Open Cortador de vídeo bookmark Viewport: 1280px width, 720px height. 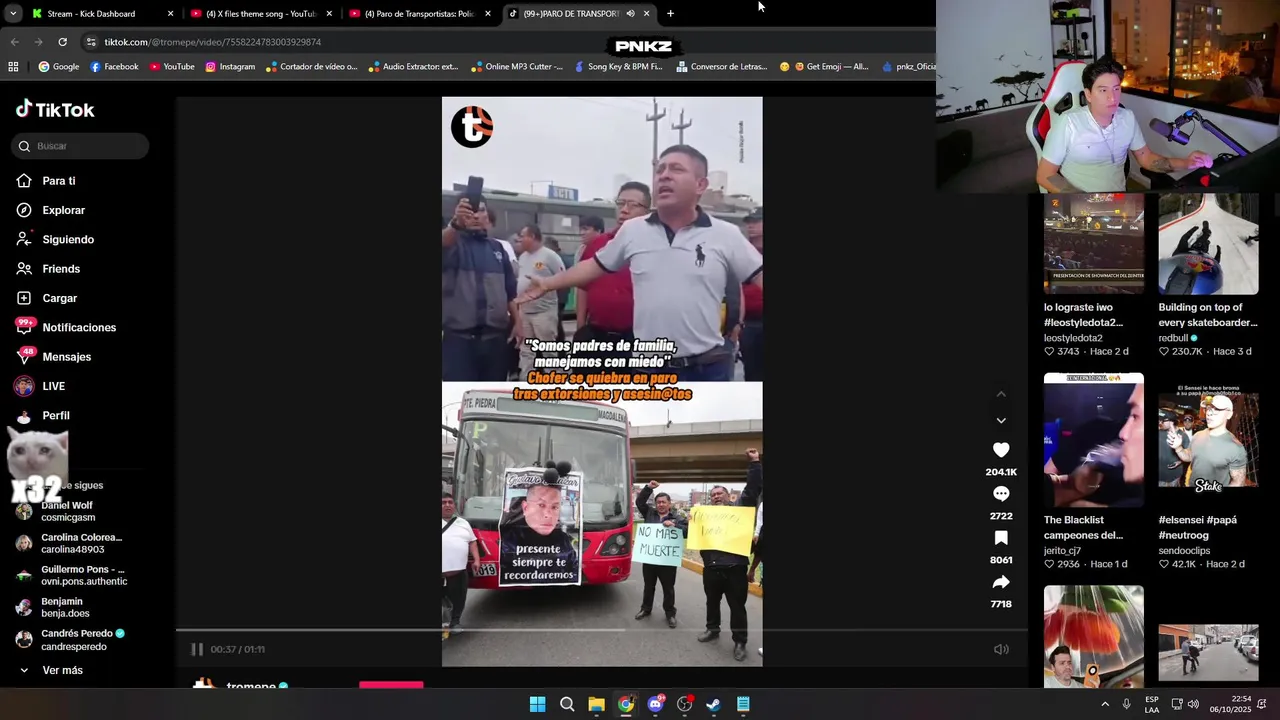[x=311, y=67]
